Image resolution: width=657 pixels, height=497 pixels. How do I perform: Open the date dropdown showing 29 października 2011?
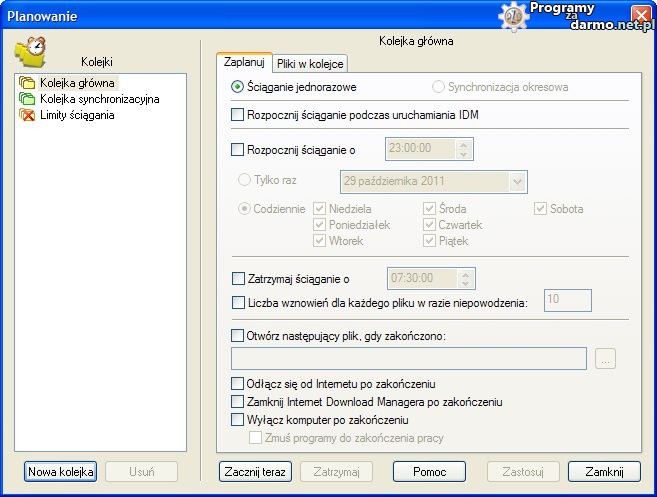[516, 181]
